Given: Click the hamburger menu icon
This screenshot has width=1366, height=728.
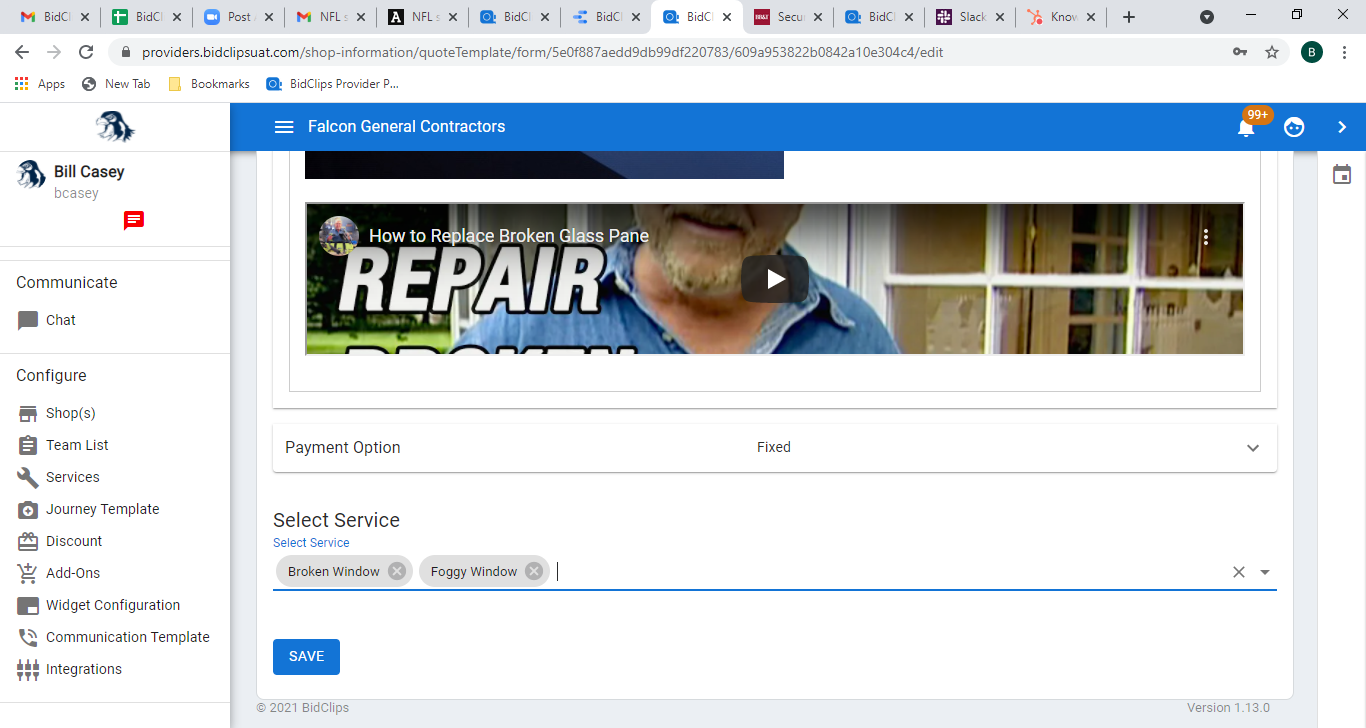Looking at the screenshot, I should click(284, 127).
